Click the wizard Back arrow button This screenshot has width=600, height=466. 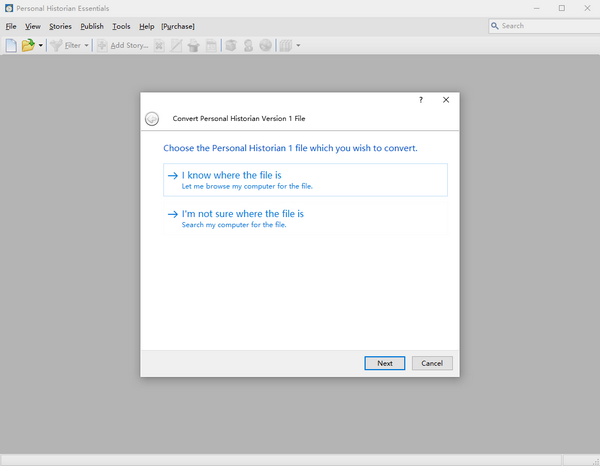click(152, 118)
